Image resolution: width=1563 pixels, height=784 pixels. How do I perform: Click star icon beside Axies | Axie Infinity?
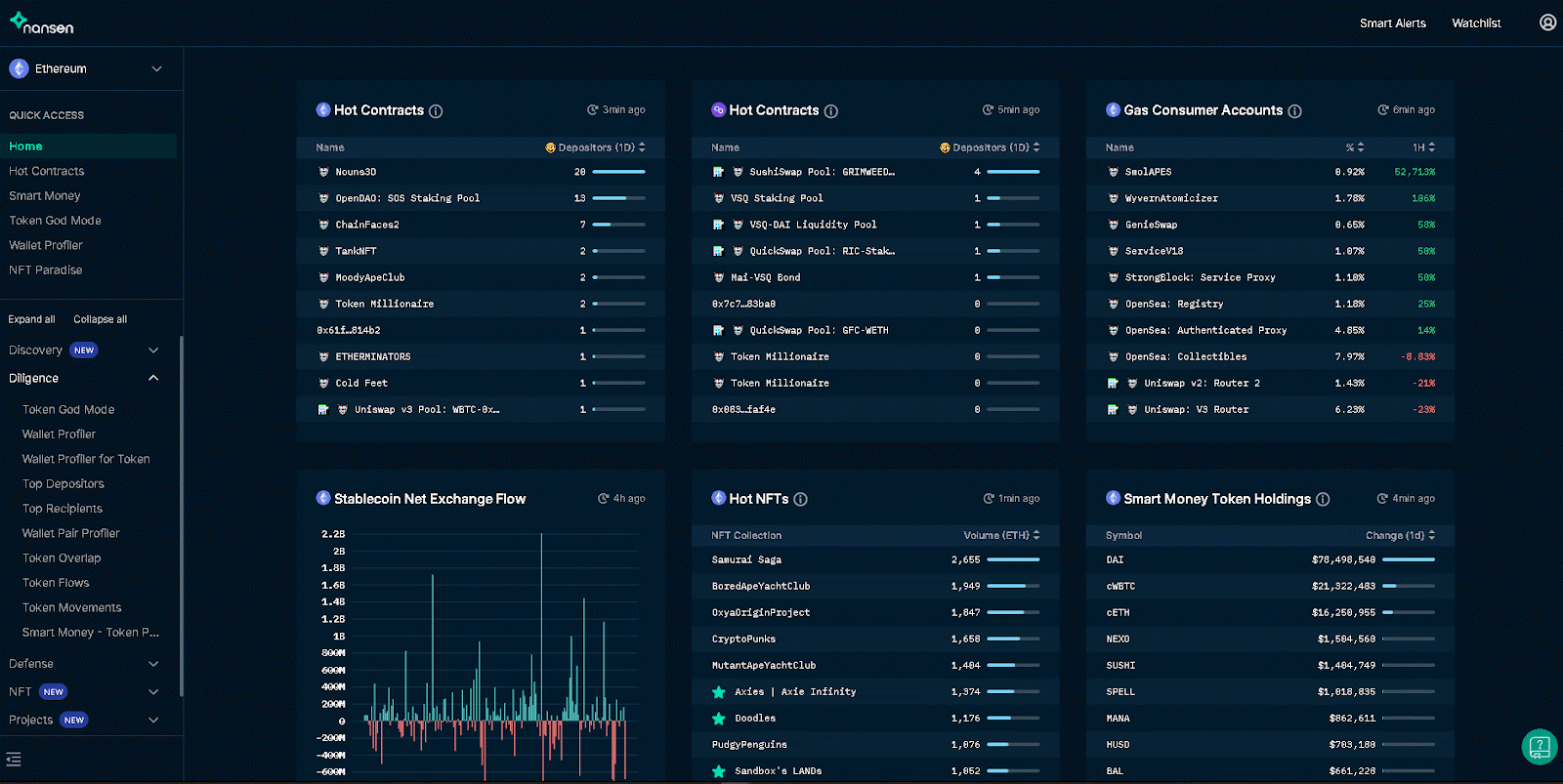719,692
